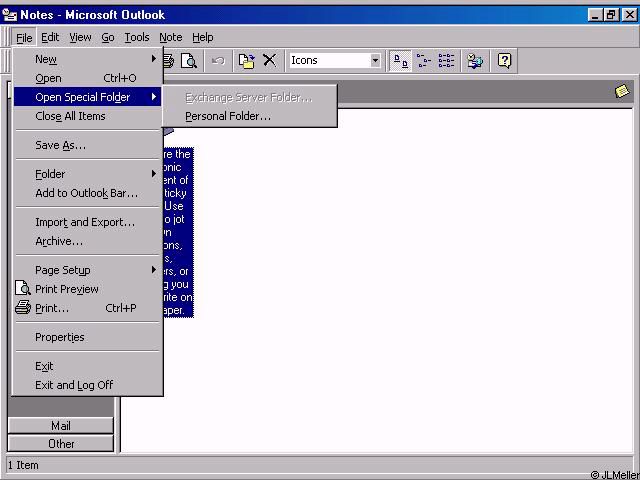Image resolution: width=640 pixels, height=480 pixels.
Task: Close the Outlook window
Action: (x=629, y=15)
